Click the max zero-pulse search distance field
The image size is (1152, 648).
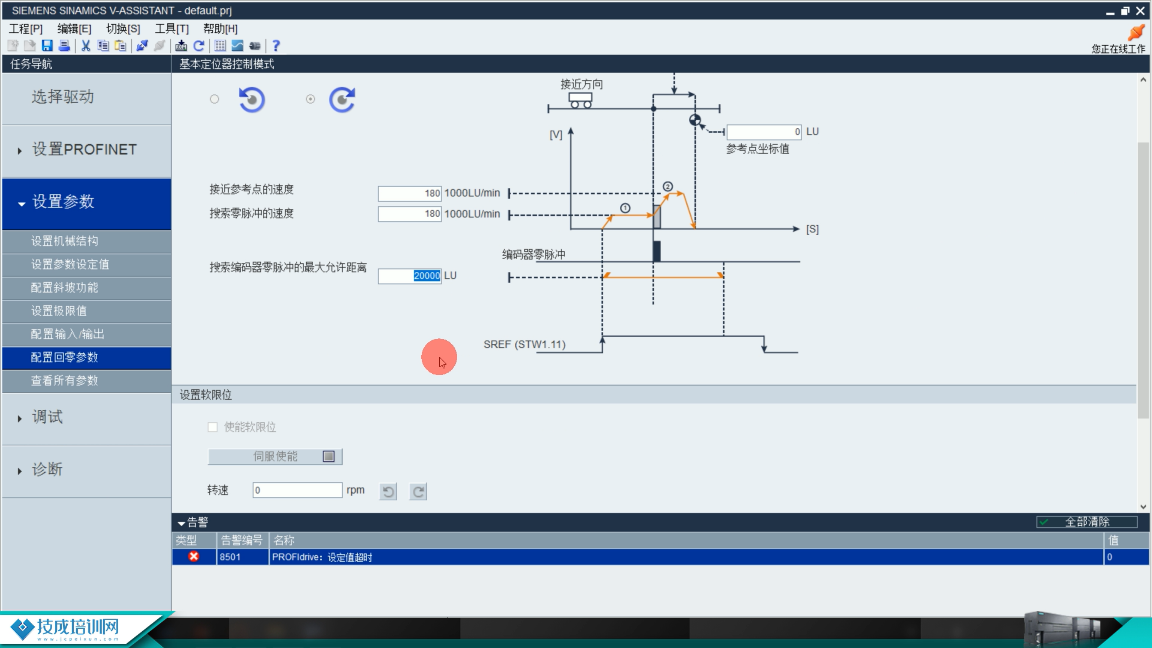409,276
